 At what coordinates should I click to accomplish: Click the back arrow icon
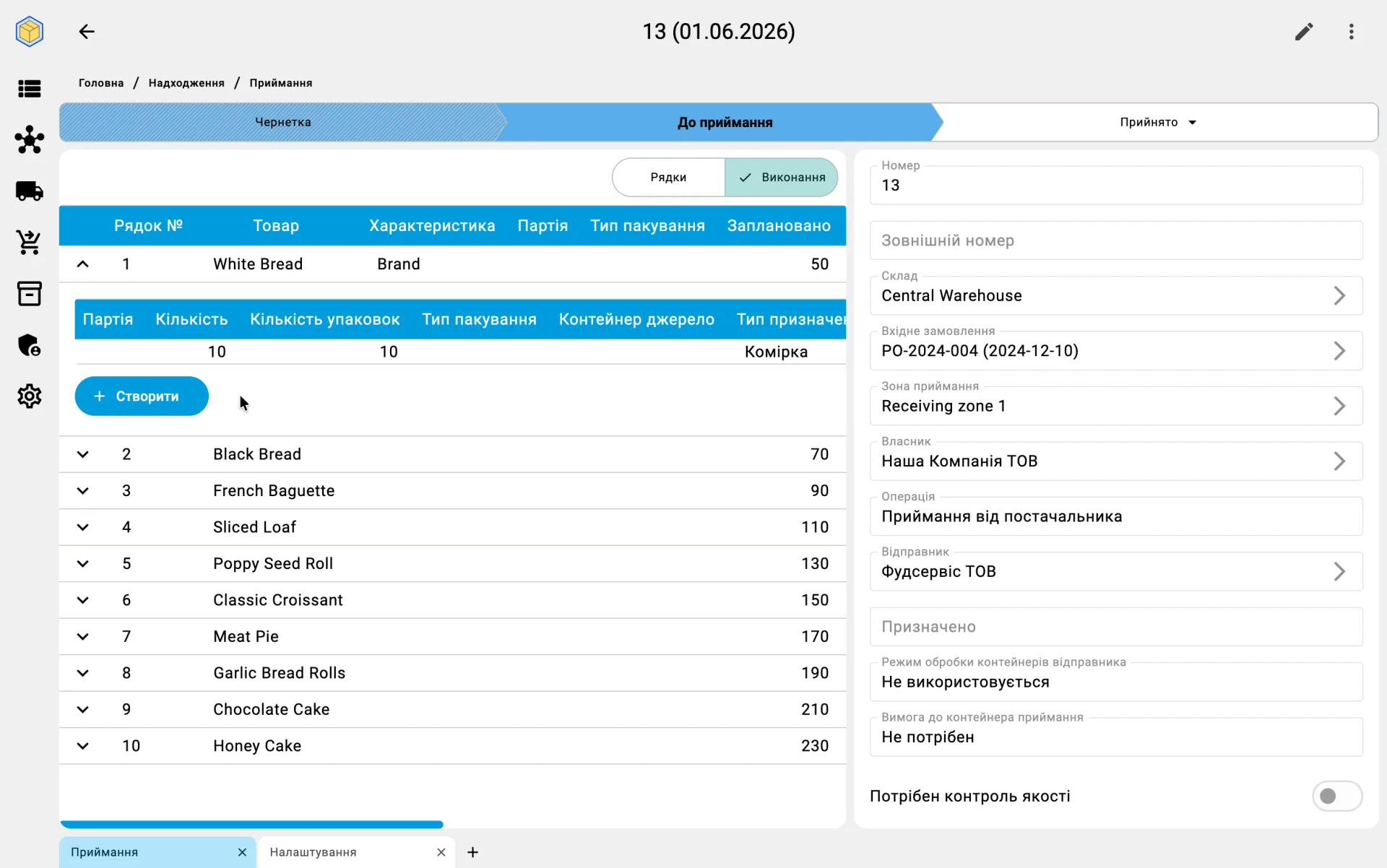click(87, 32)
